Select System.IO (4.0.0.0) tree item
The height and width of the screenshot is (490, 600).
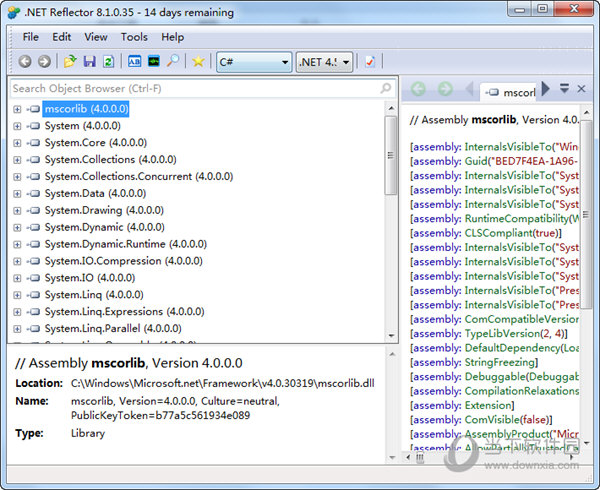[x=90, y=278]
